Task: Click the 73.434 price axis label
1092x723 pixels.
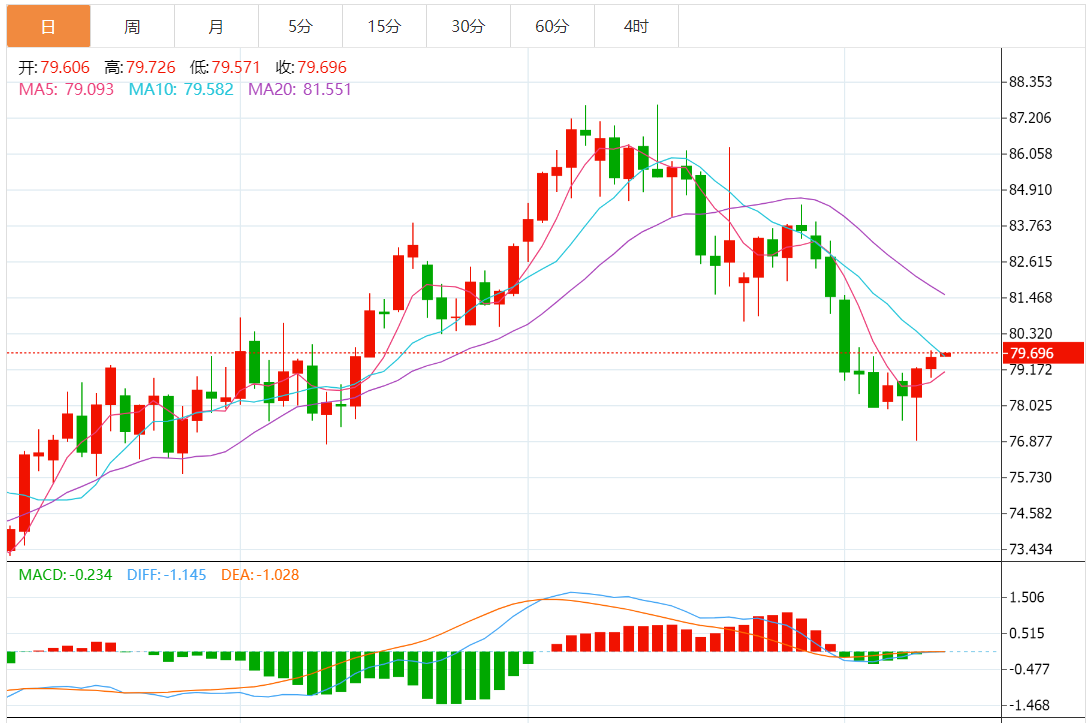Action: tap(1031, 550)
